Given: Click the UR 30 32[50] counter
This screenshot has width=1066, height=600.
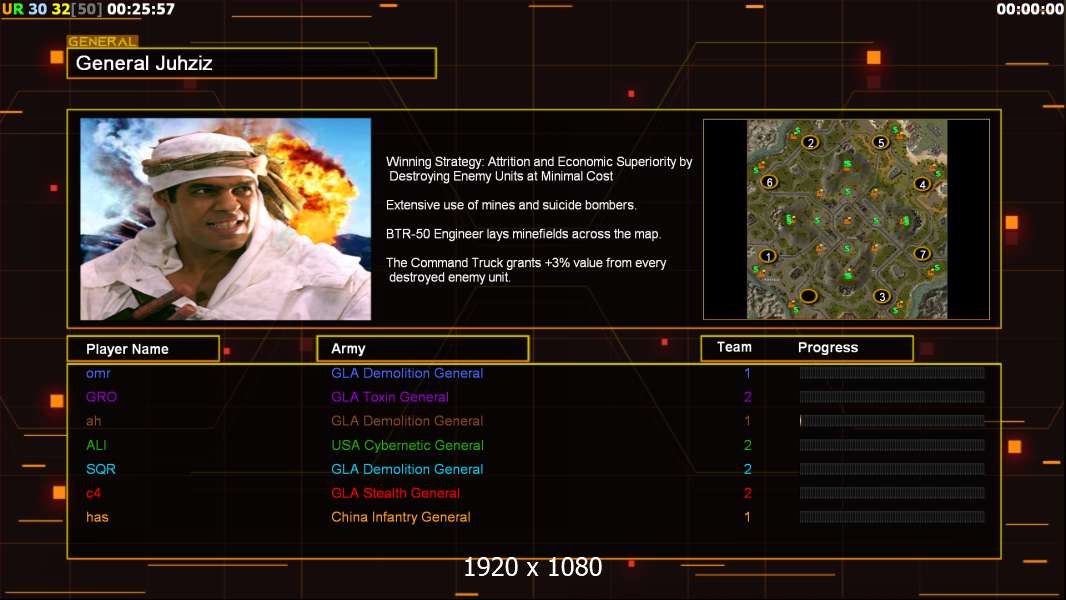Looking at the screenshot, I should pos(52,9).
